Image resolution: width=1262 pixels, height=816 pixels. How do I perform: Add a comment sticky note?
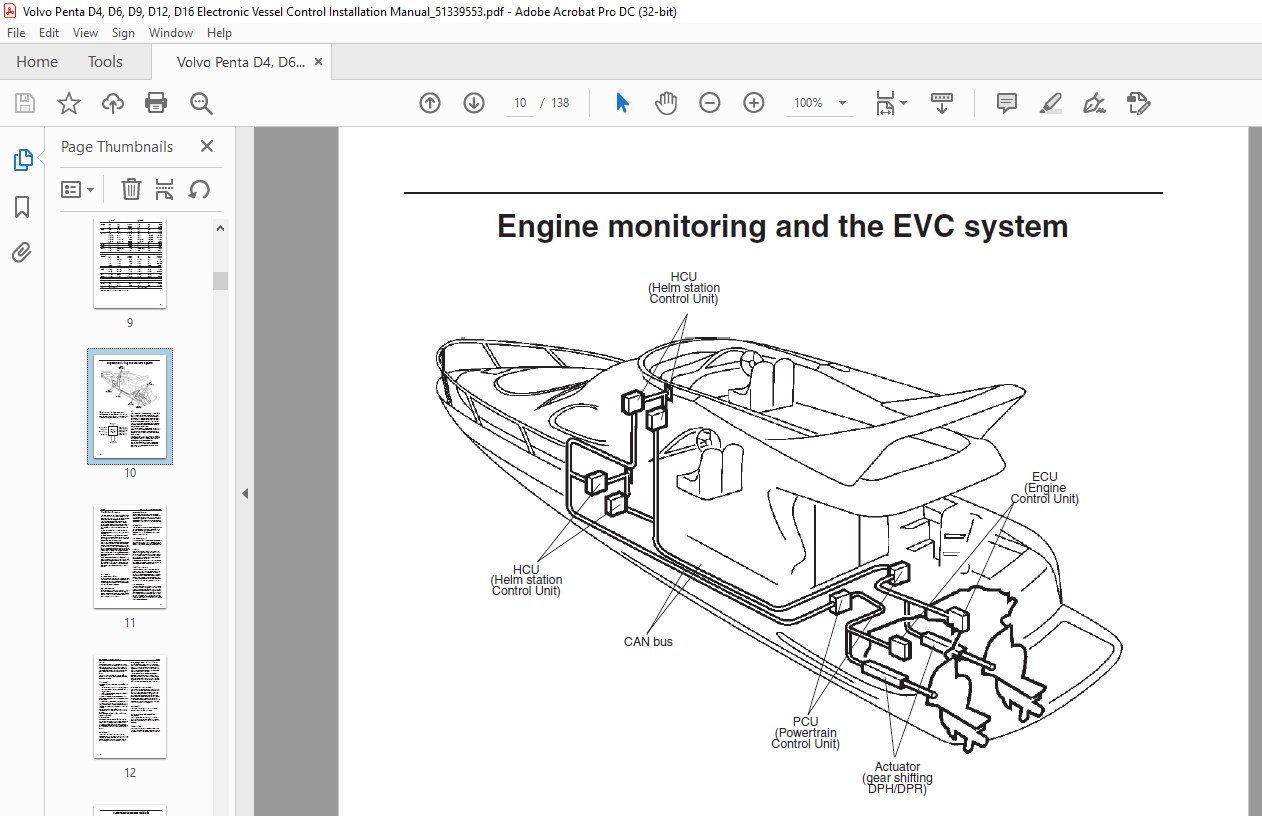click(1006, 103)
